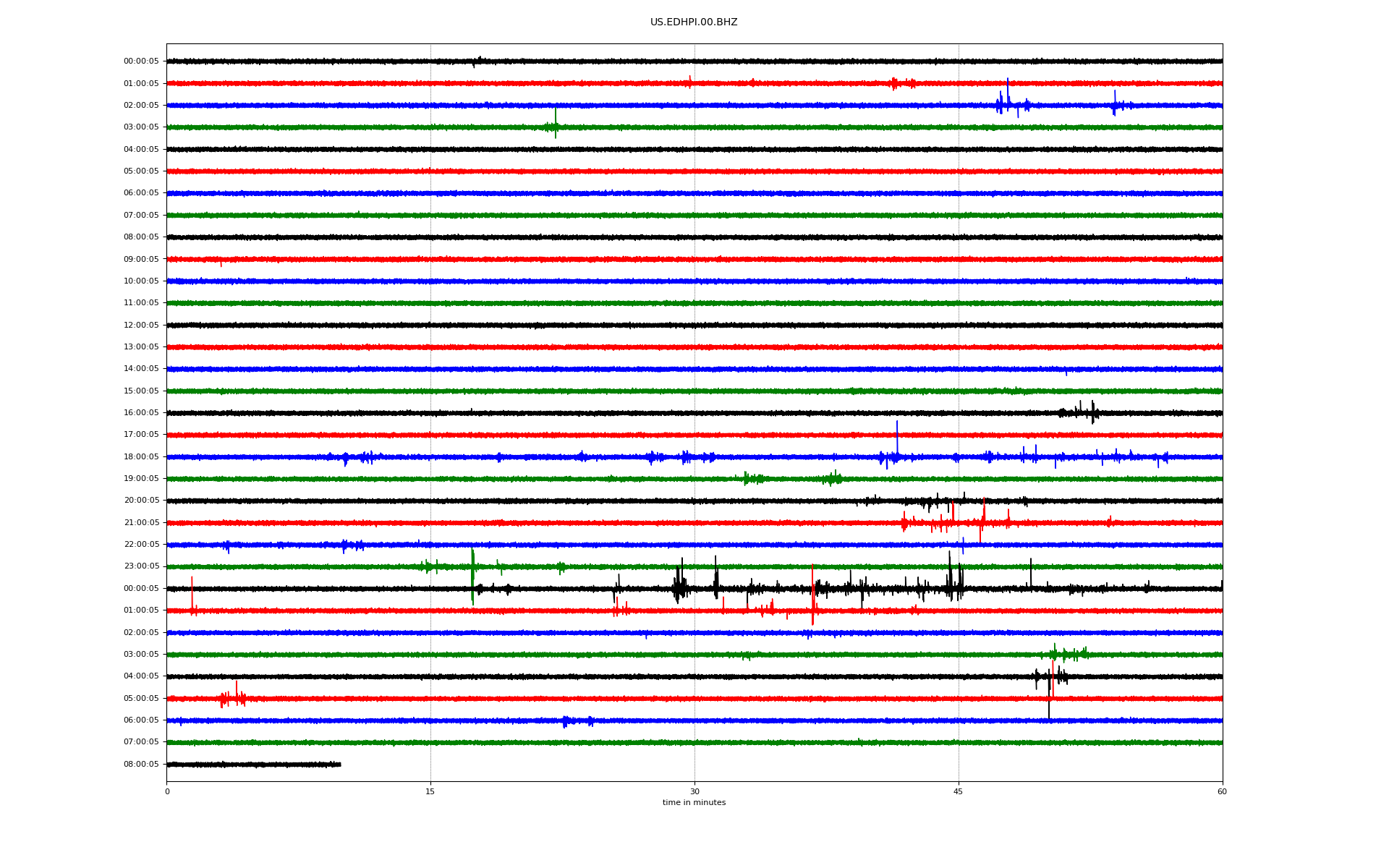Click the 06:00:05 label near the bottom
The image size is (1389, 868).
click(141, 720)
